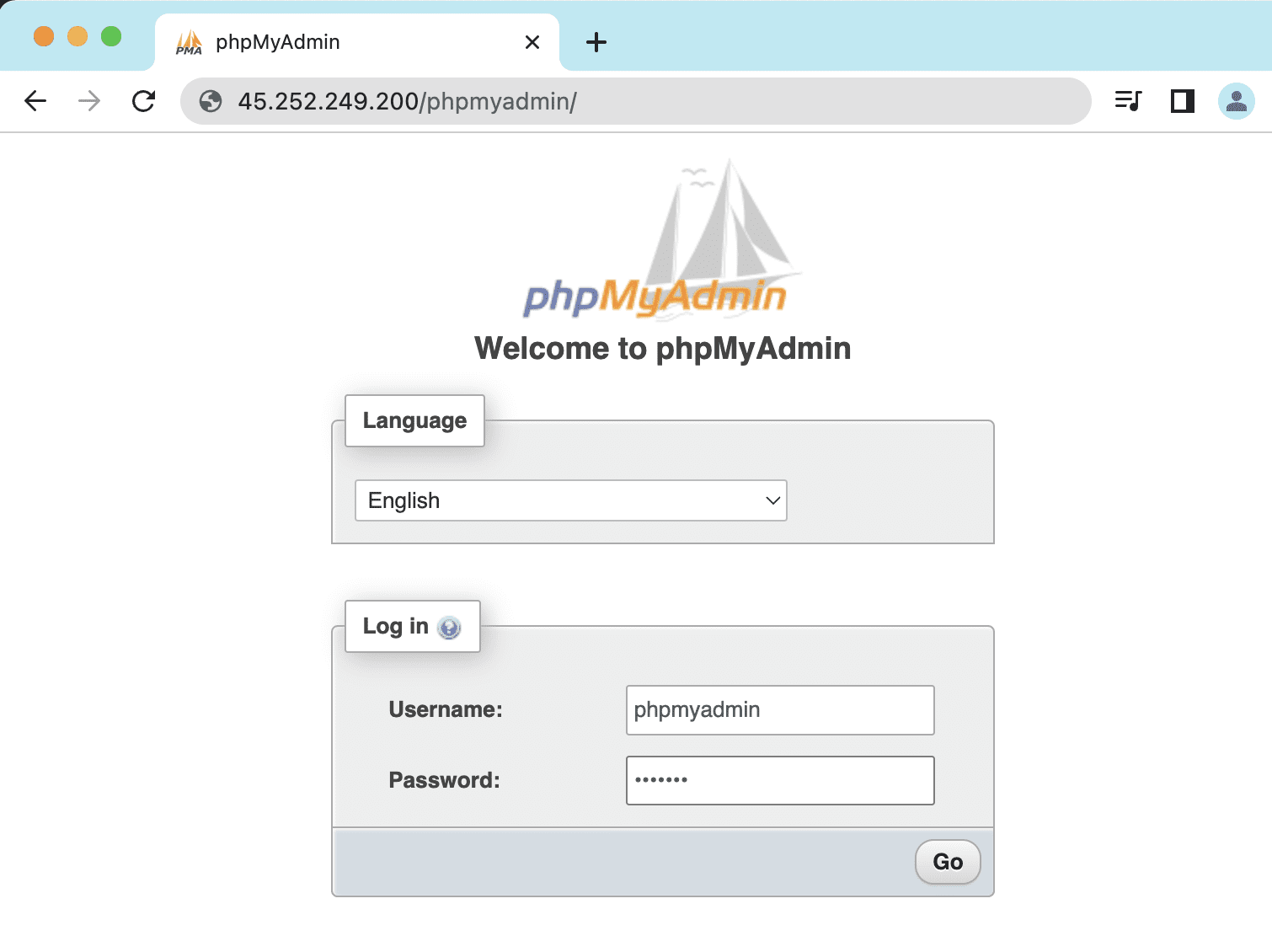1272x952 pixels.
Task: Click the yellow macOS minimize button
Action: tap(77, 36)
